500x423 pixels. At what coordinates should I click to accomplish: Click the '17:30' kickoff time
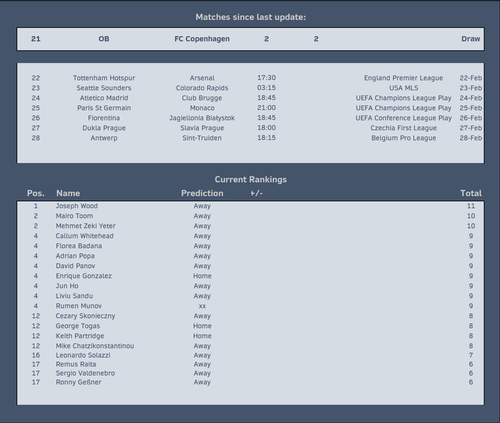[x=266, y=78]
